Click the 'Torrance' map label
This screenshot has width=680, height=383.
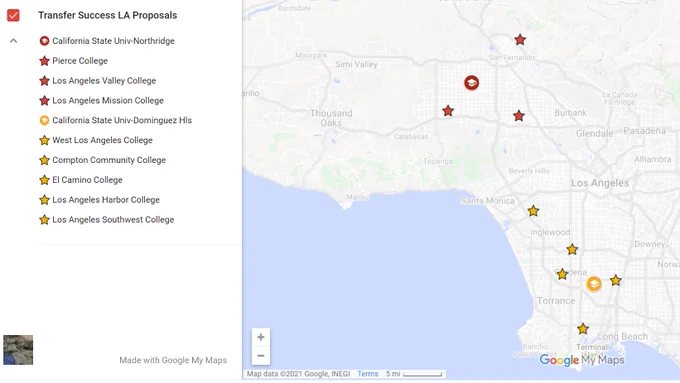pos(556,301)
